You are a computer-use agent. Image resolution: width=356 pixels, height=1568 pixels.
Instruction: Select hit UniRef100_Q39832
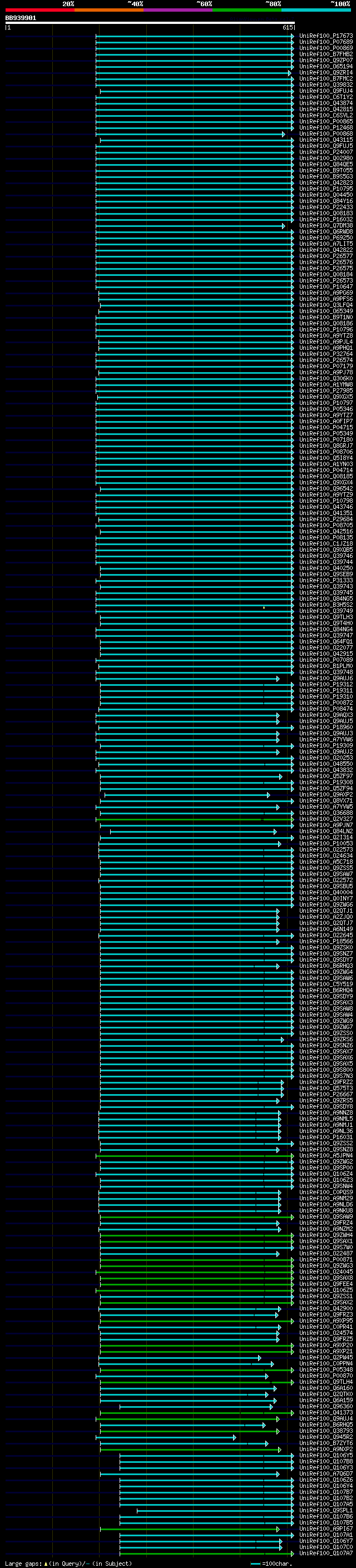point(325,85)
